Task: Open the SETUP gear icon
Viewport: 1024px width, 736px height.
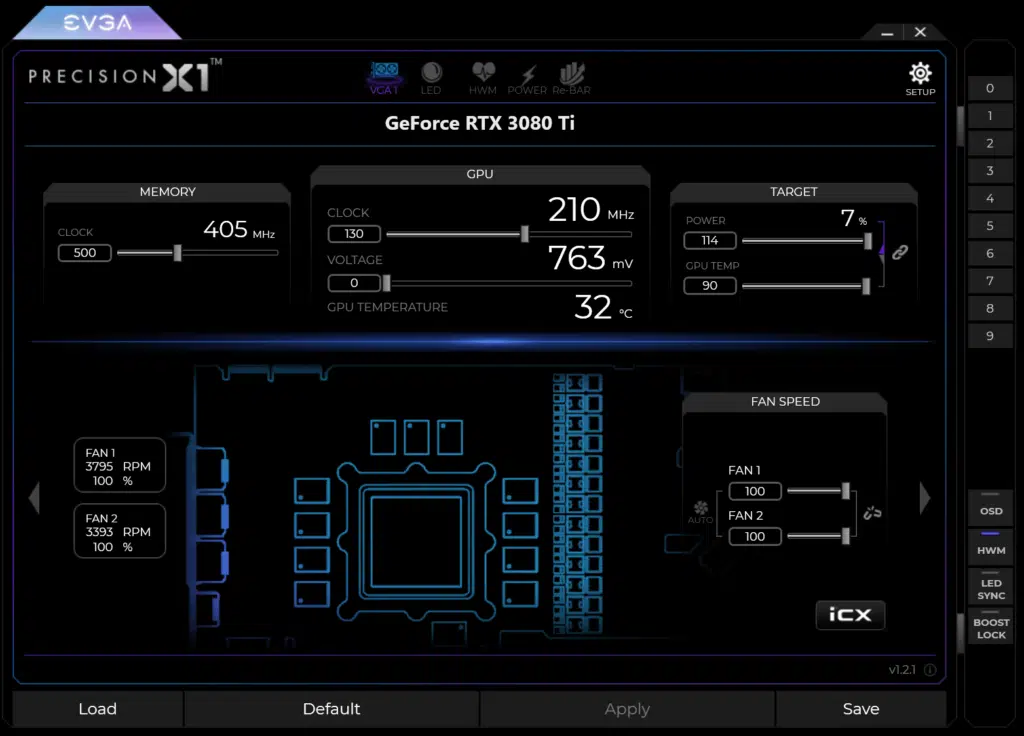Action: coord(920,78)
